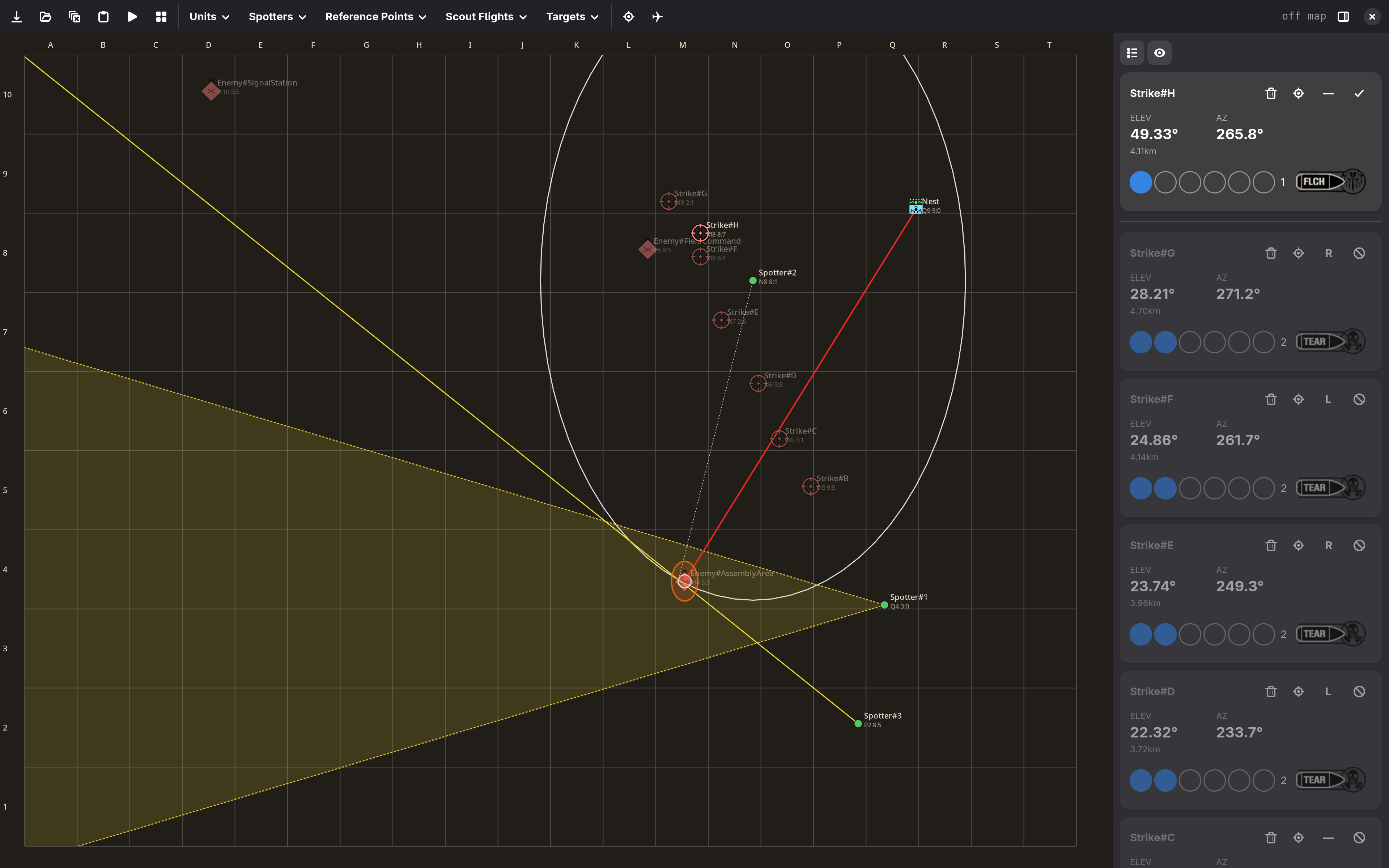1389x868 pixels.
Task: Select fourth charge circle for Strike#G
Action: (1215, 342)
